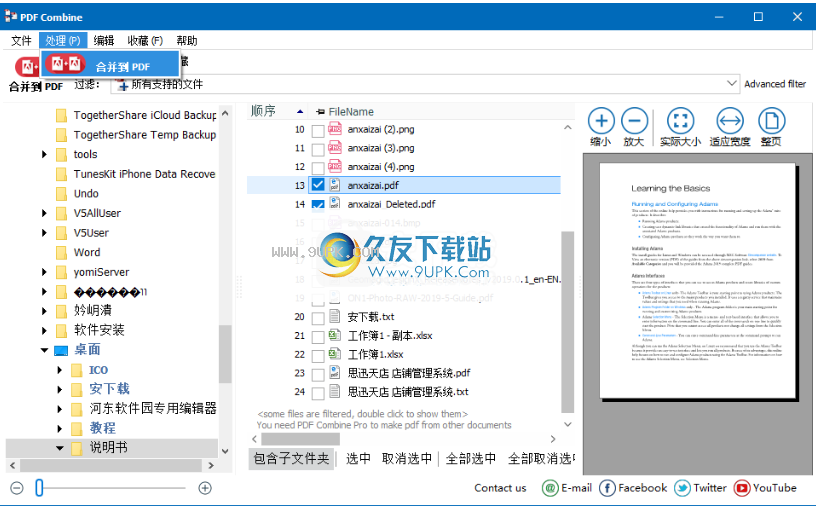Click the PDF icon of 思迅天店 店铺管理系统.pdf
Image resolution: width=816 pixels, height=510 pixels.
335,373
